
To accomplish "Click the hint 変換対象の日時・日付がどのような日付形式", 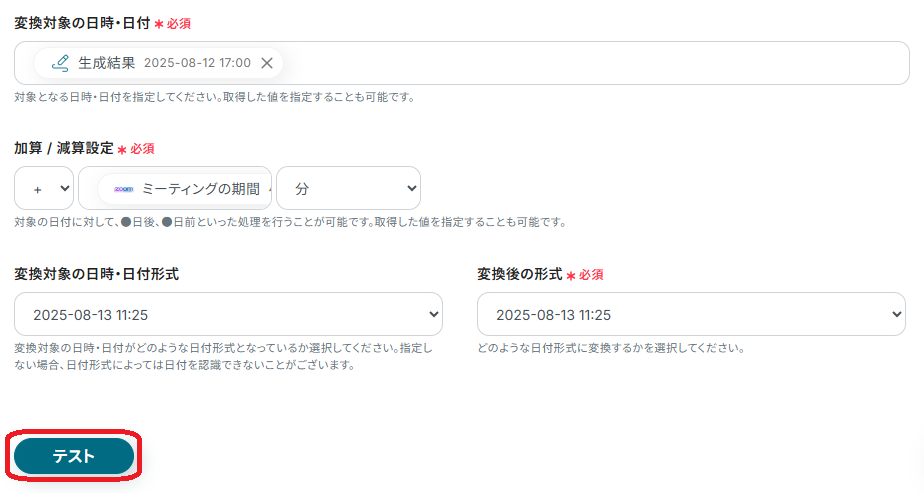I will (x=223, y=357).
